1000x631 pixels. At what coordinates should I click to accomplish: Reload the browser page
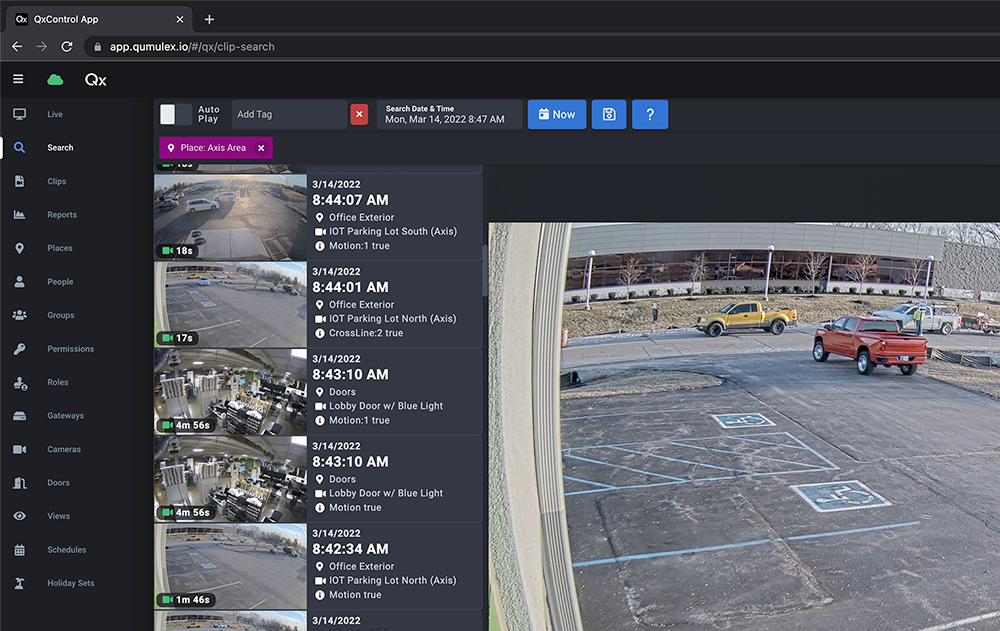[x=66, y=47]
